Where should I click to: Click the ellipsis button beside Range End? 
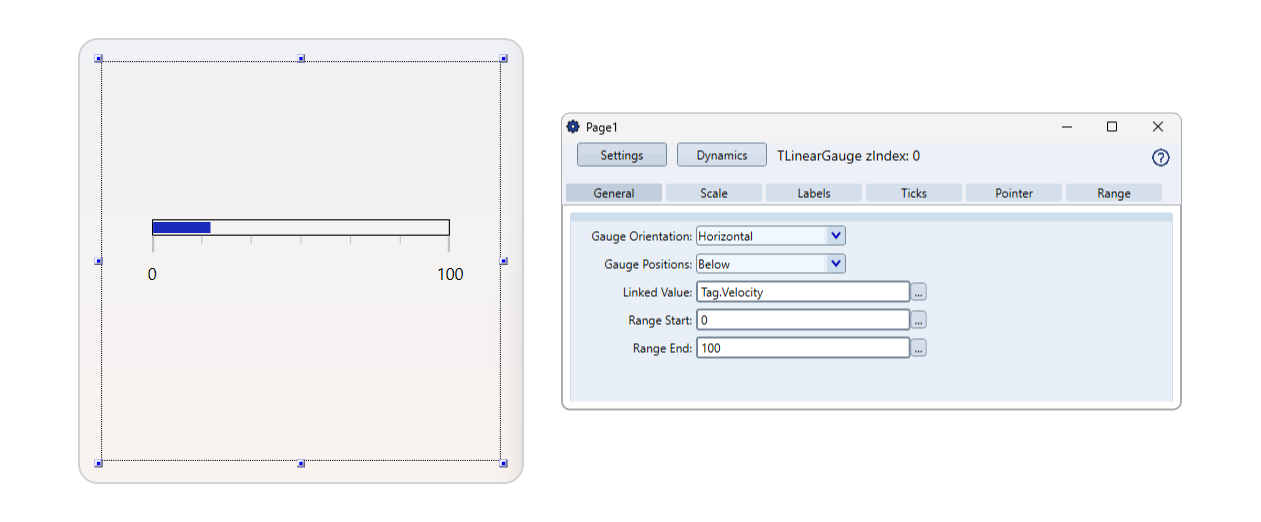(918, 348)
